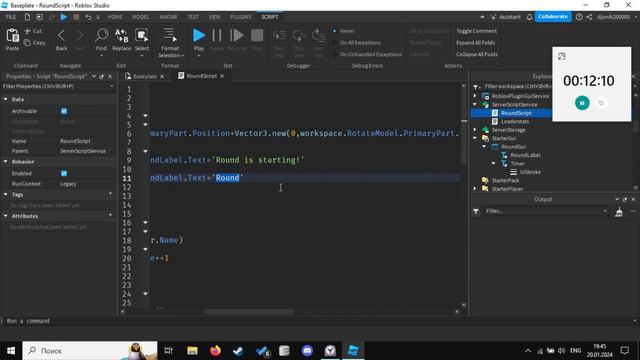The image size is (640, 360).
Task: Click the Stop test square icon
Action: click(x=257, y=36)
